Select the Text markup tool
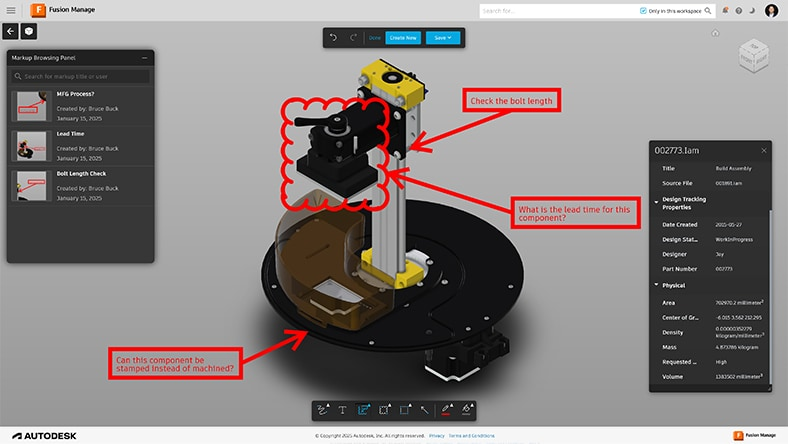 pos(343,409)
